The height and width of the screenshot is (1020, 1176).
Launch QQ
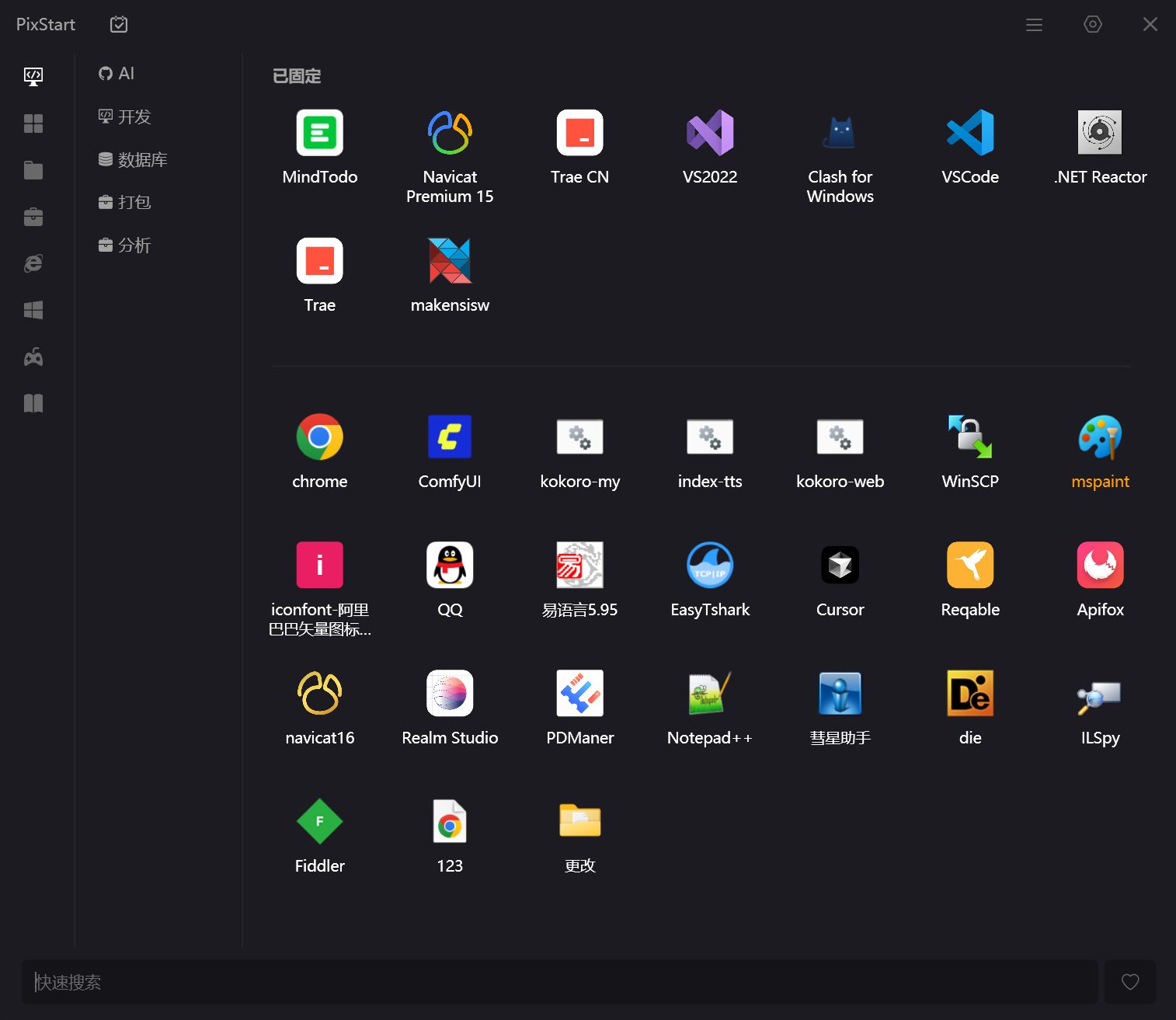[450, 565]
